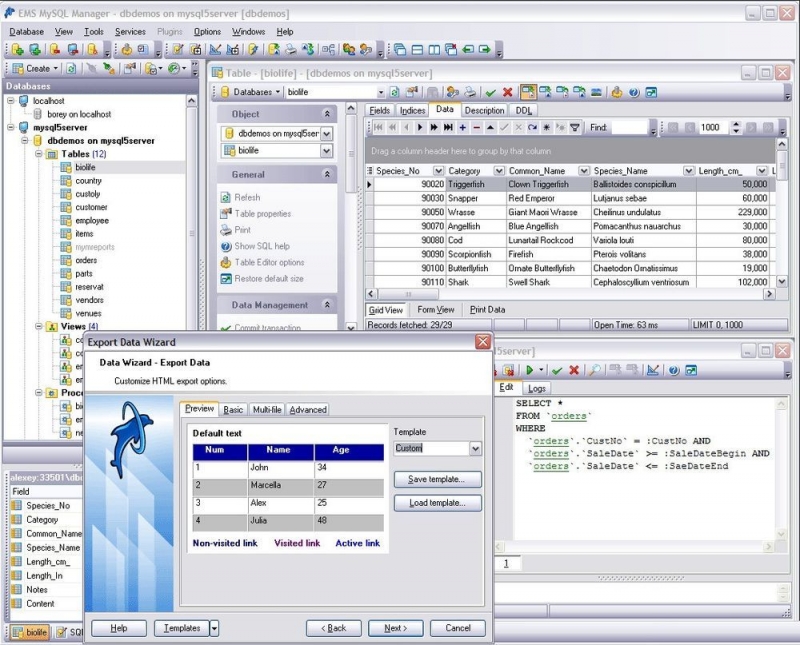Open the Template dropdown showing Custom
The height and width of the screenshot is (645, 800).
(x=475, y=449)
